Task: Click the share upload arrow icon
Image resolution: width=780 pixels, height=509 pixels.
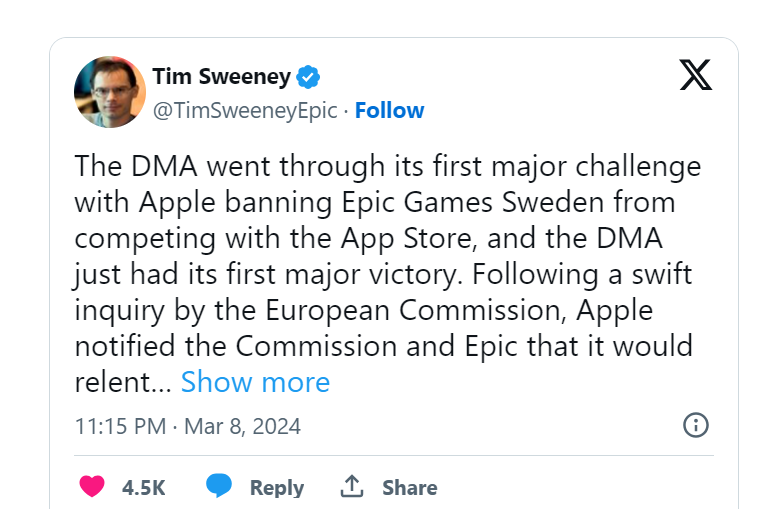Action: coord(352,486)
